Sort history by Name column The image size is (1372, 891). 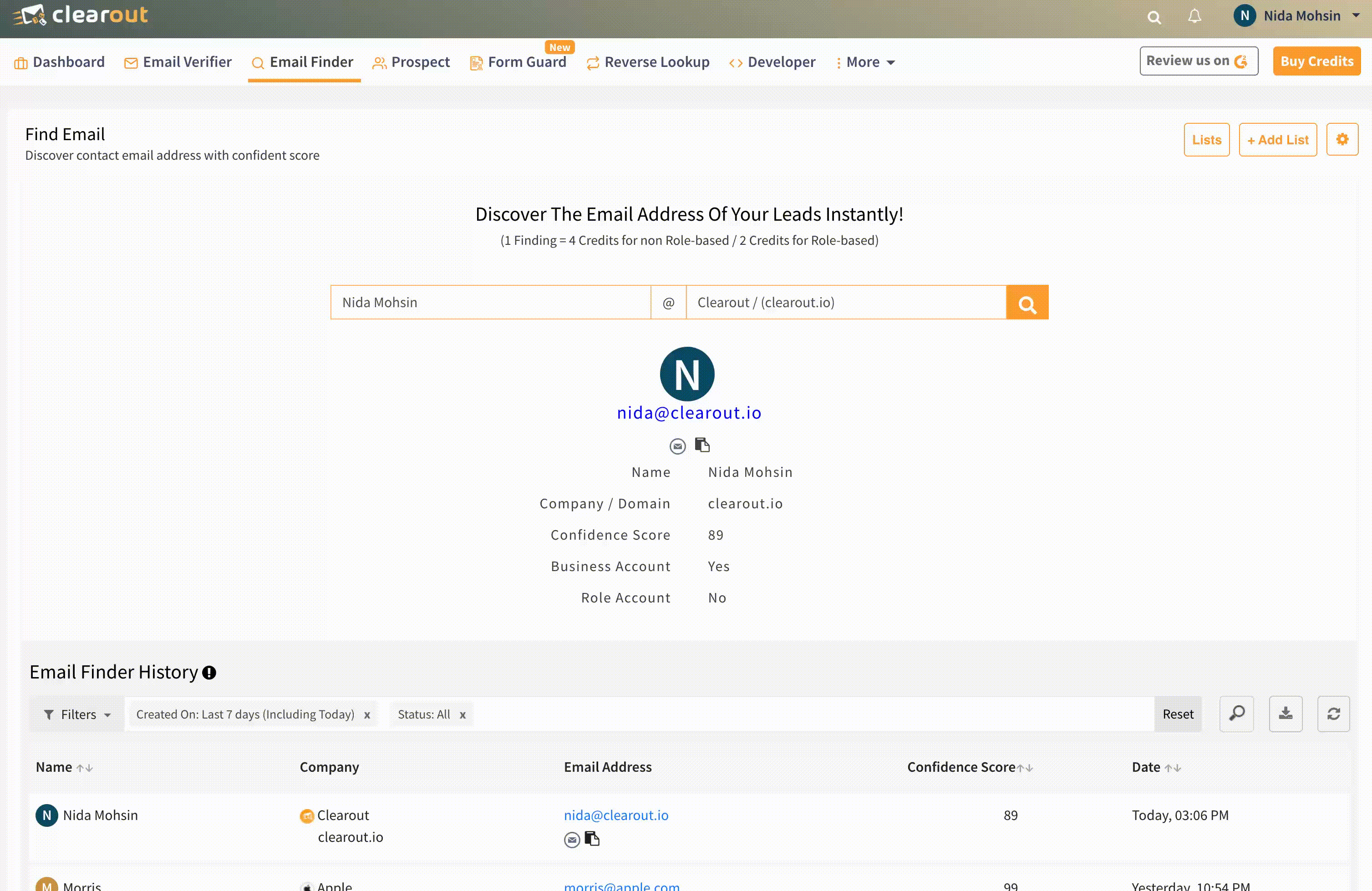(85, 768)
